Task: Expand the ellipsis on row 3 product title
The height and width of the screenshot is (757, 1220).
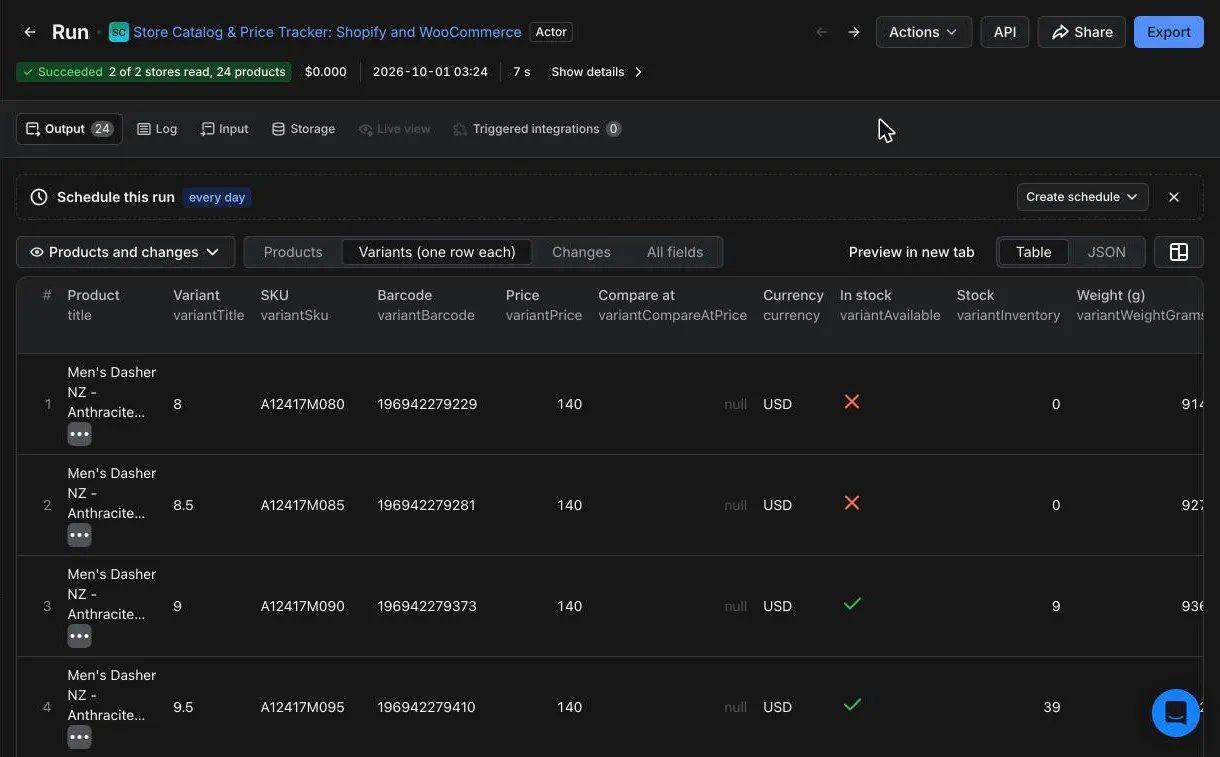Action: tap(79, 636)
